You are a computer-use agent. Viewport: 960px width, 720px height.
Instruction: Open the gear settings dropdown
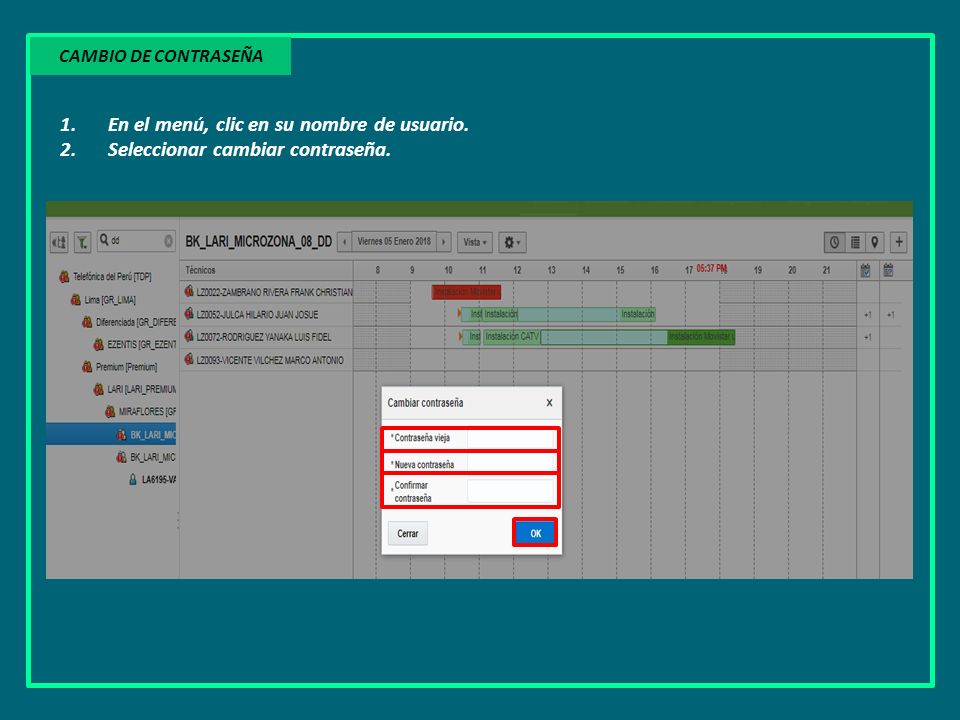tap(512, 242)
